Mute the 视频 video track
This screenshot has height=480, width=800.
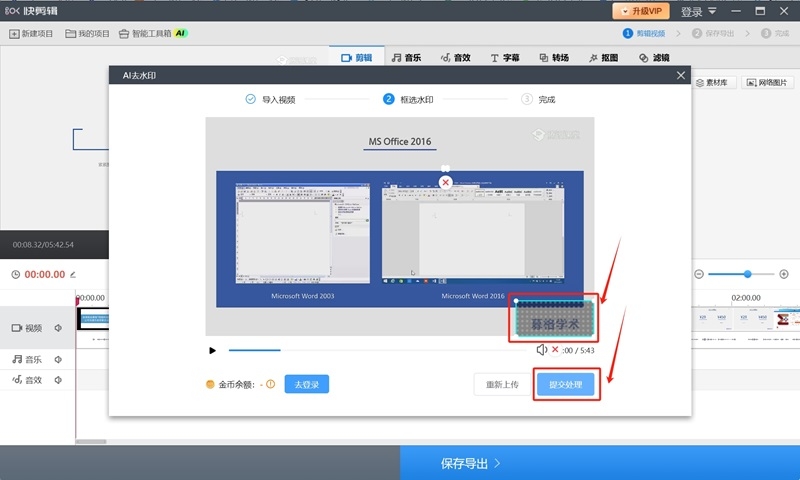pos(58,328)
